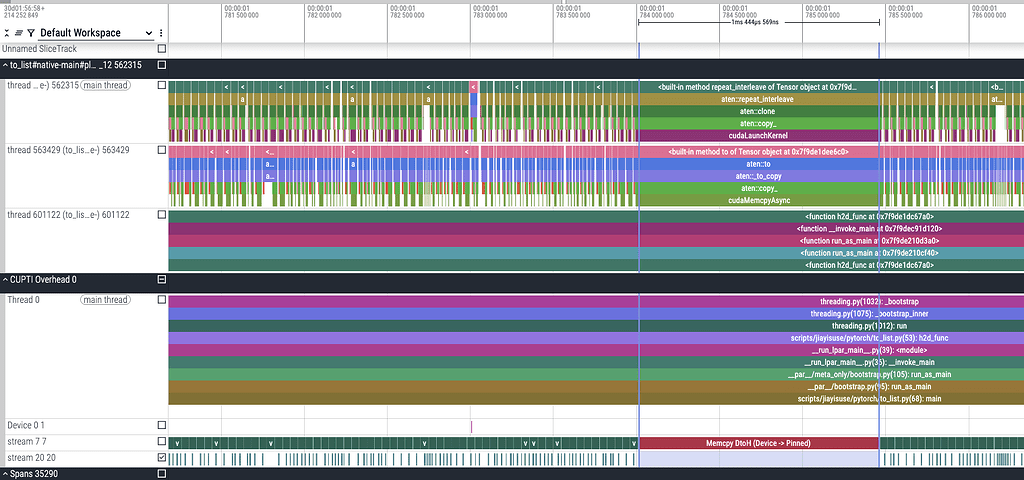1024x480 pixels.
Task: Check the thread 601122 track checkbox
Action: pyautogui.click(x=162, y=215)
